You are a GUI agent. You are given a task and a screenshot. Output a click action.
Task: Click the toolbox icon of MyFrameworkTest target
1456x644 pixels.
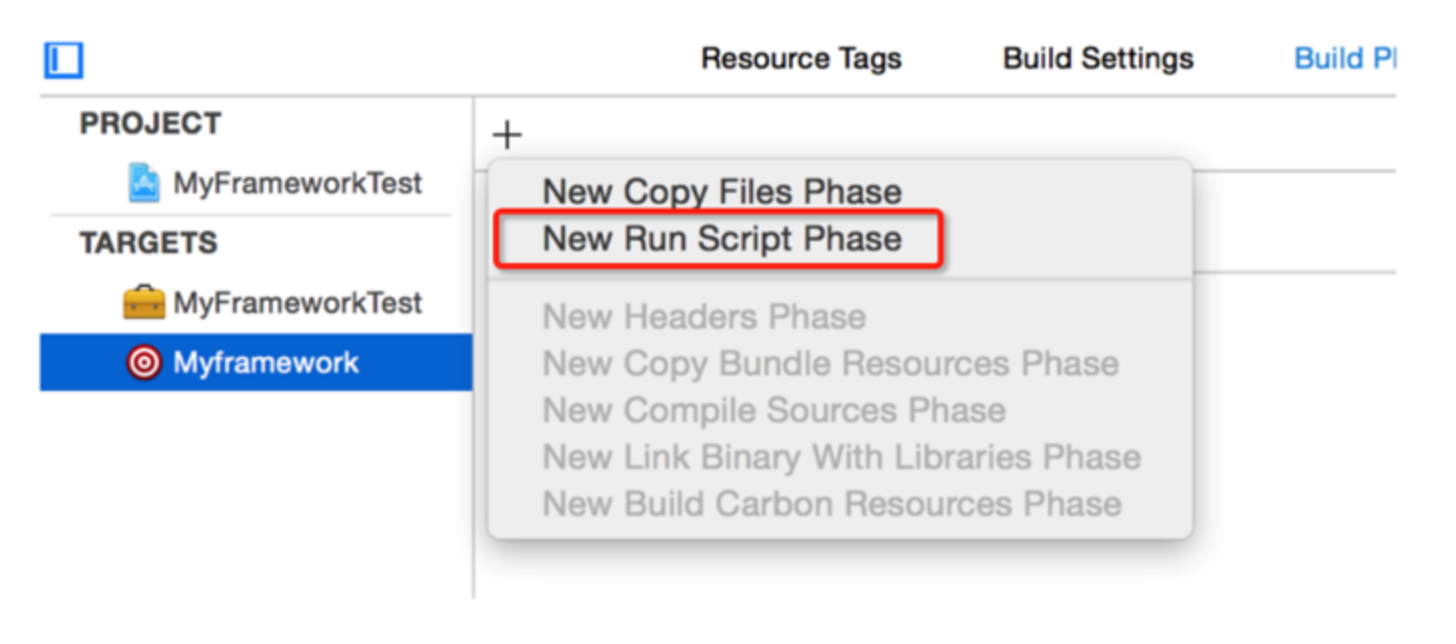(x=144, y=303)
